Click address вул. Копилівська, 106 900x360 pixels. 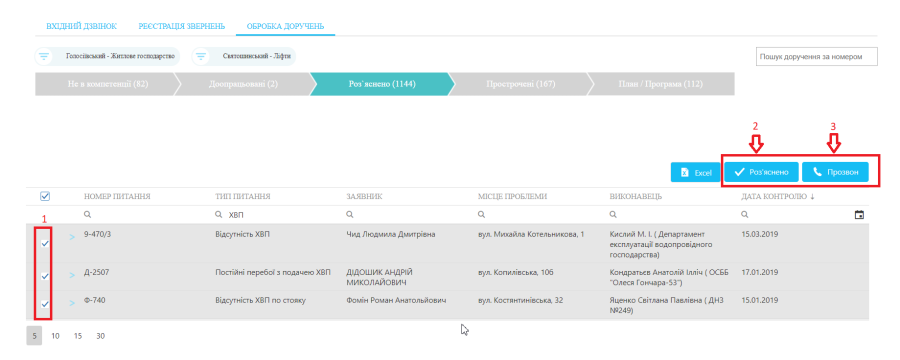[x=516, y=272]
